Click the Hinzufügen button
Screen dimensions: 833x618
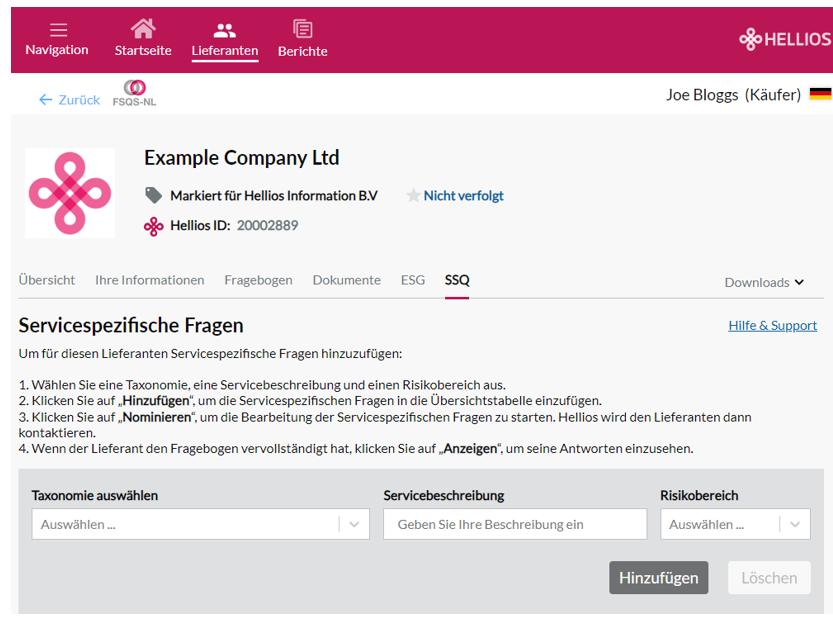click(x=658, y=578)
